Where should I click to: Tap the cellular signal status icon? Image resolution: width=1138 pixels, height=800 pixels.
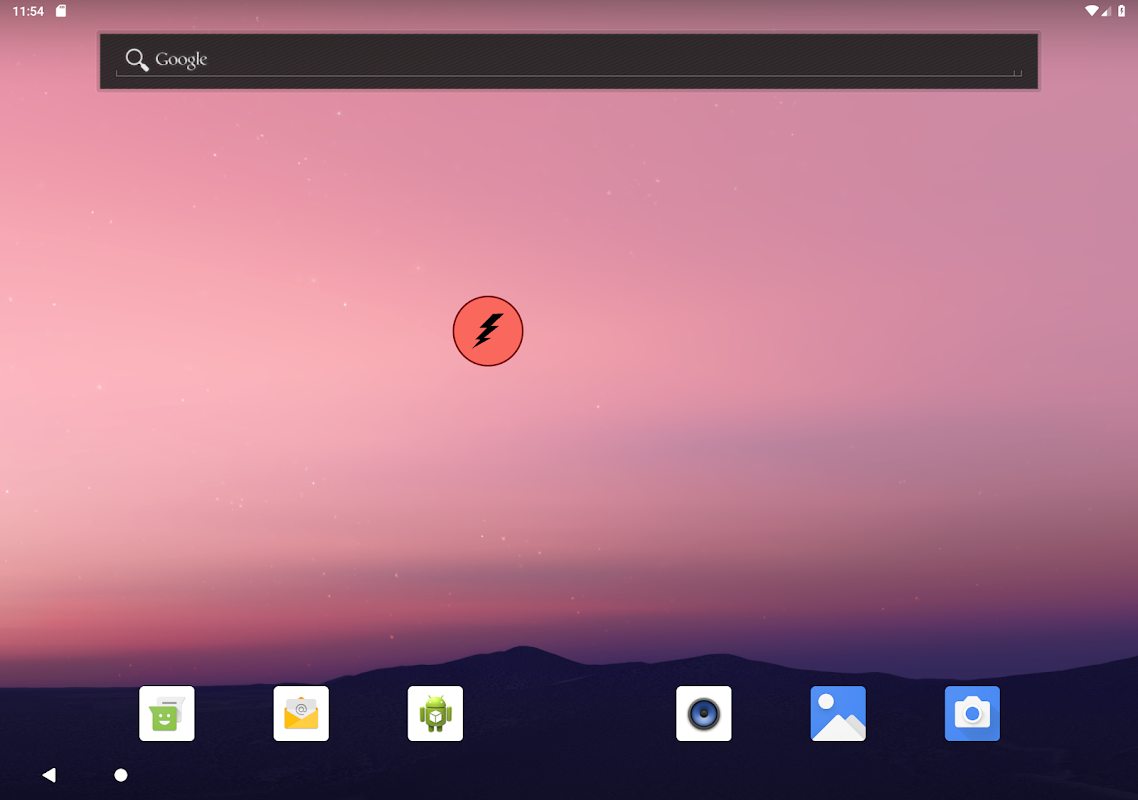1106,11
